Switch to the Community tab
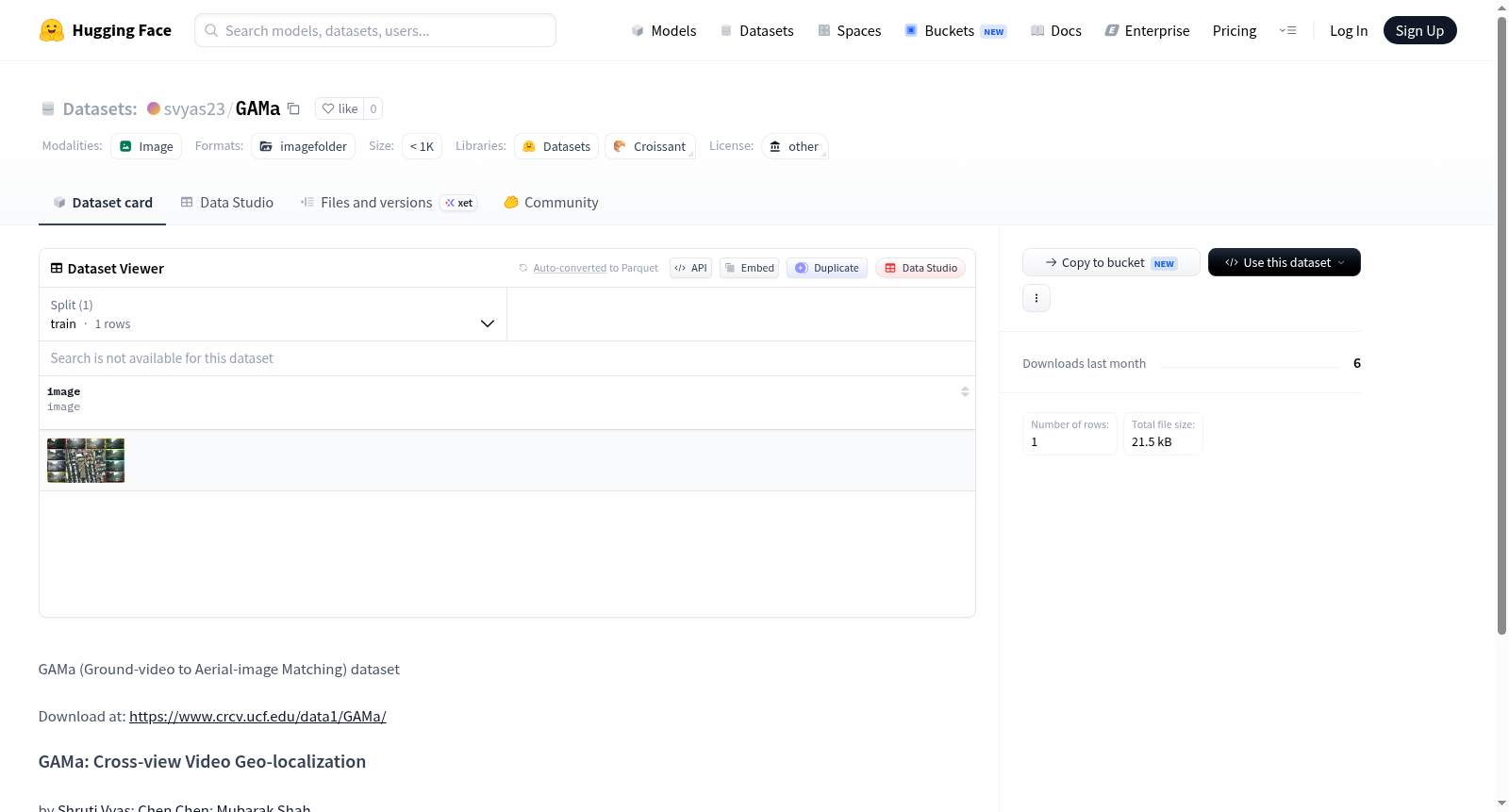Image resolution: width=1509 pixels, height=812 pixels. click(551, 203)
